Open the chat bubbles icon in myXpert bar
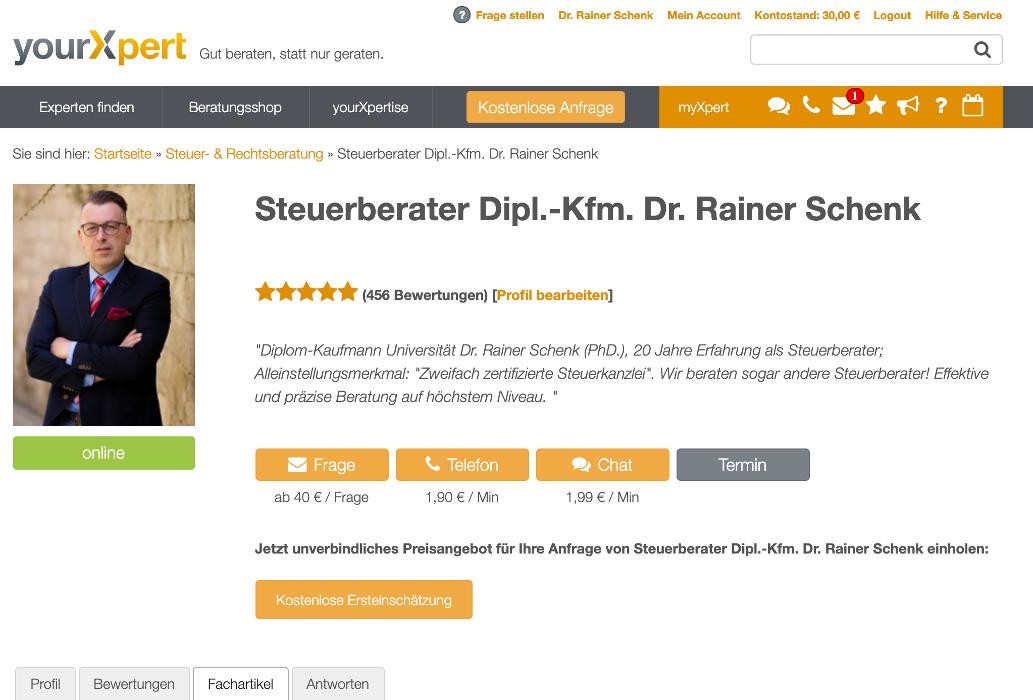Screen dimensions: 1033x700 pyautogui.click(x=778, y=106)
